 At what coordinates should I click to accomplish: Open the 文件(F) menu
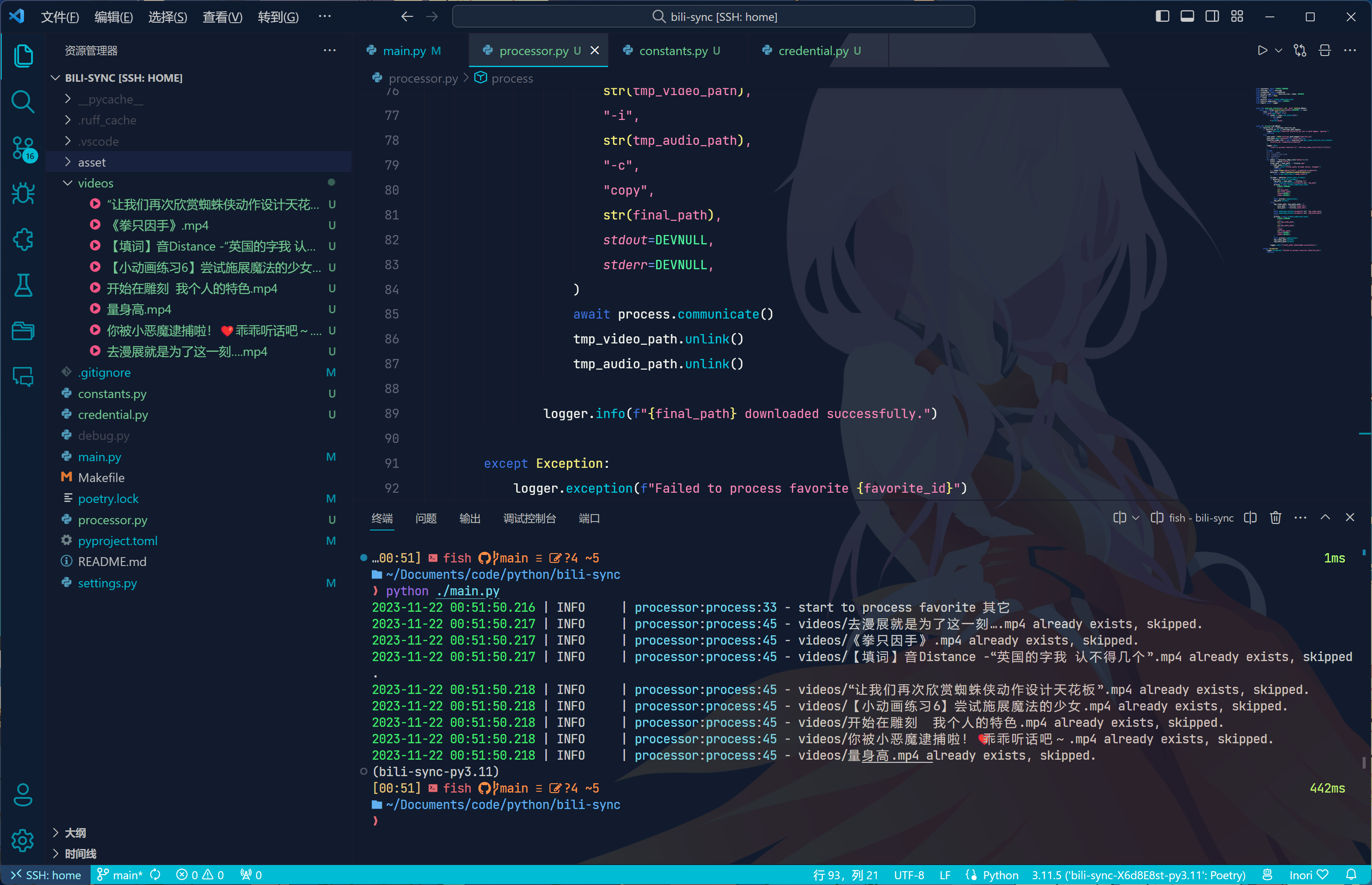click(x=60, y=17)
